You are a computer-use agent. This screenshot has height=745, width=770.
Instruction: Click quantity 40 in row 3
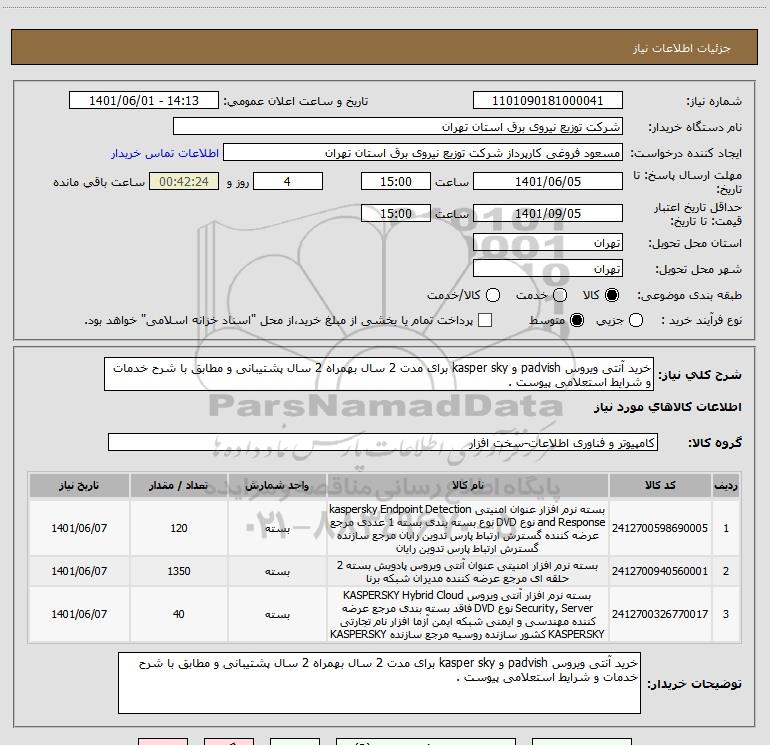pyautogui.click(x=179, y=614)
